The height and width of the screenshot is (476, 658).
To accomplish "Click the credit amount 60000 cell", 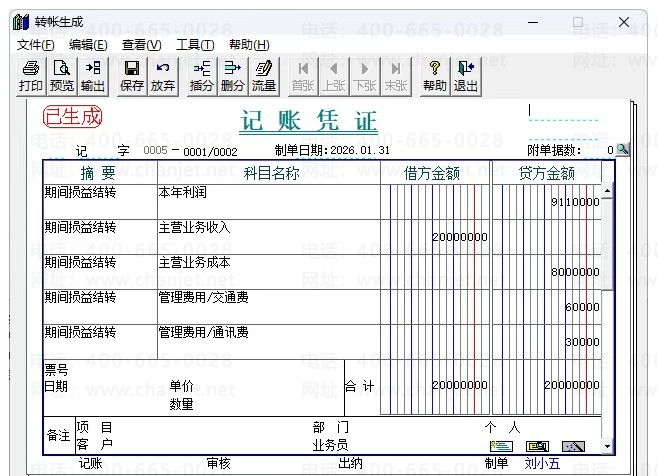I will click(547, 307).
